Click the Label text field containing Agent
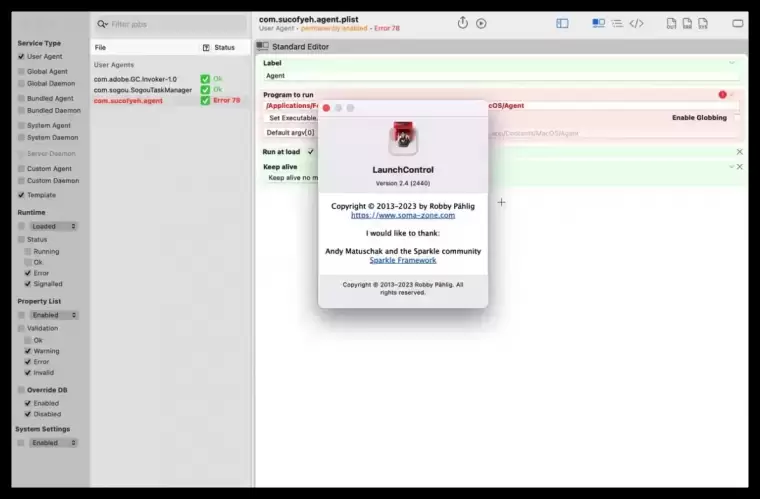Viewport: 760px width, 499px height. pos(502,76)
